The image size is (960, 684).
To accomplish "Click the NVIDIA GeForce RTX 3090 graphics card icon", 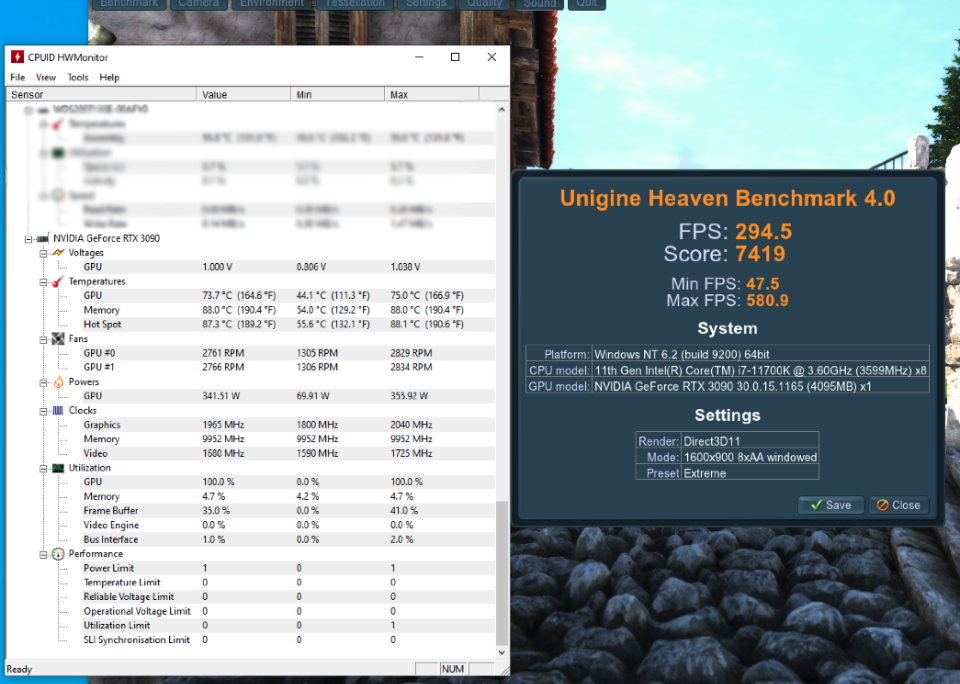I will tap(43, 238).
